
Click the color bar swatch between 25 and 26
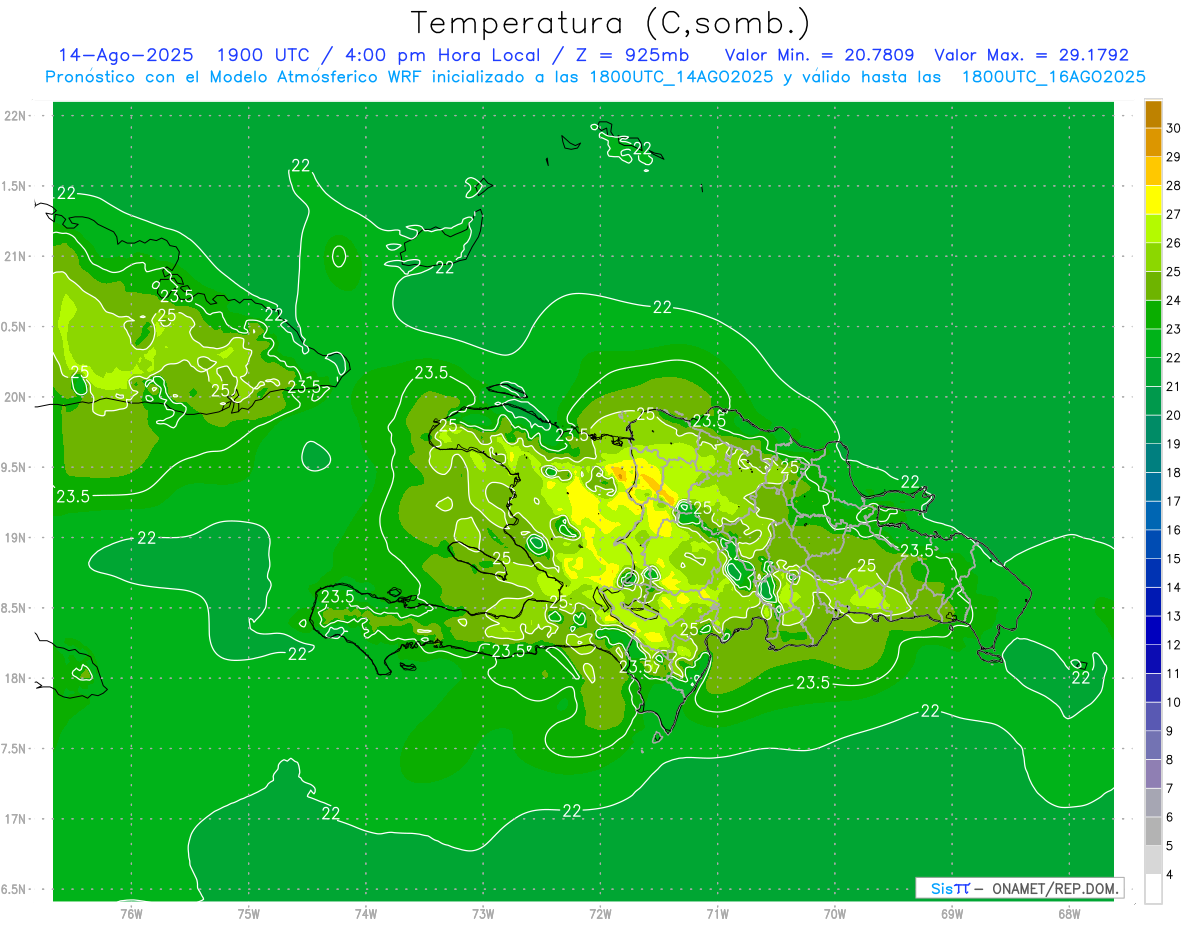pos(1153,257)
